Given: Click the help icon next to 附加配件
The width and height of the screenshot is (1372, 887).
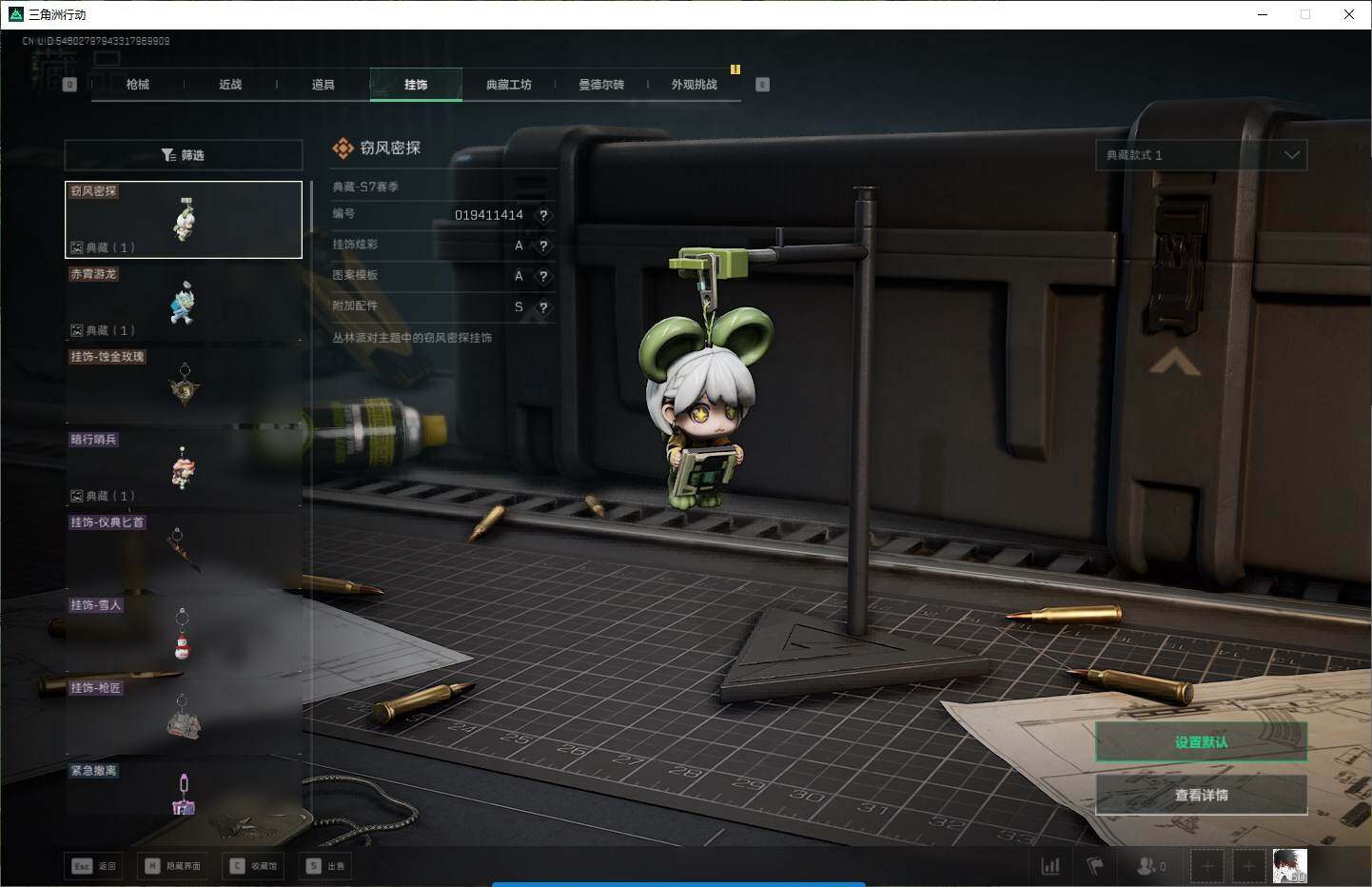Looking at the screenshot, I should click(543, 307).
